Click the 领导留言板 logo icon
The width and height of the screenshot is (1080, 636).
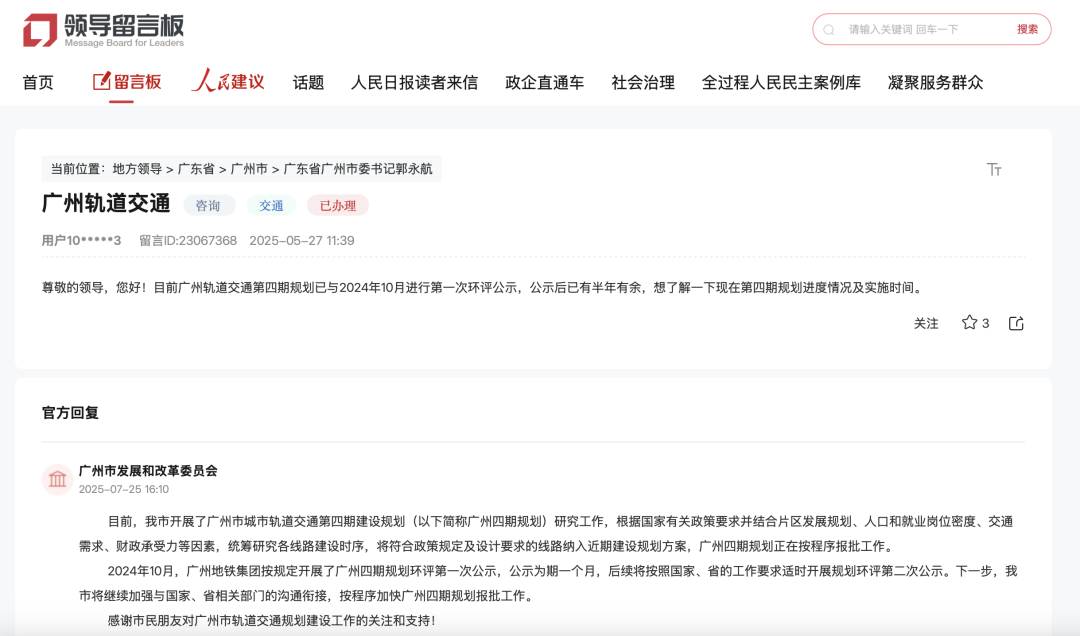point(38,28)
